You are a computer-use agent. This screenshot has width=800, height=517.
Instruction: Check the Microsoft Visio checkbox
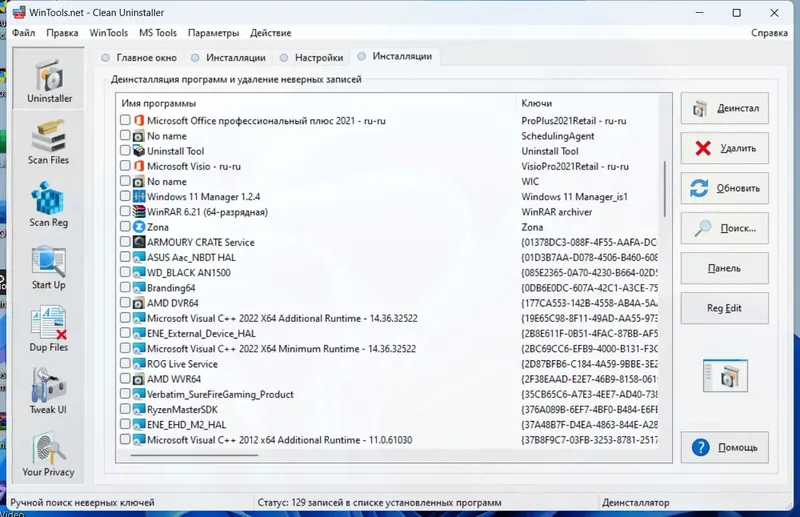tap(125, 166)
